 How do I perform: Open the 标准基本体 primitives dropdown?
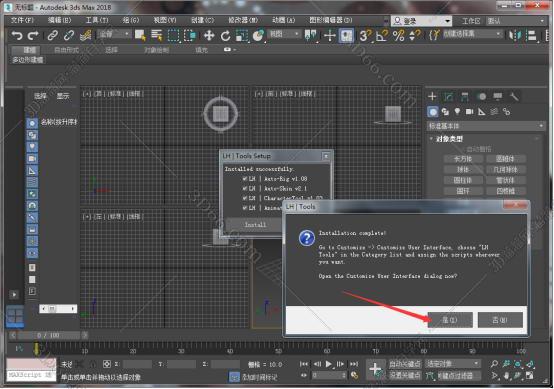click(486, 126)
